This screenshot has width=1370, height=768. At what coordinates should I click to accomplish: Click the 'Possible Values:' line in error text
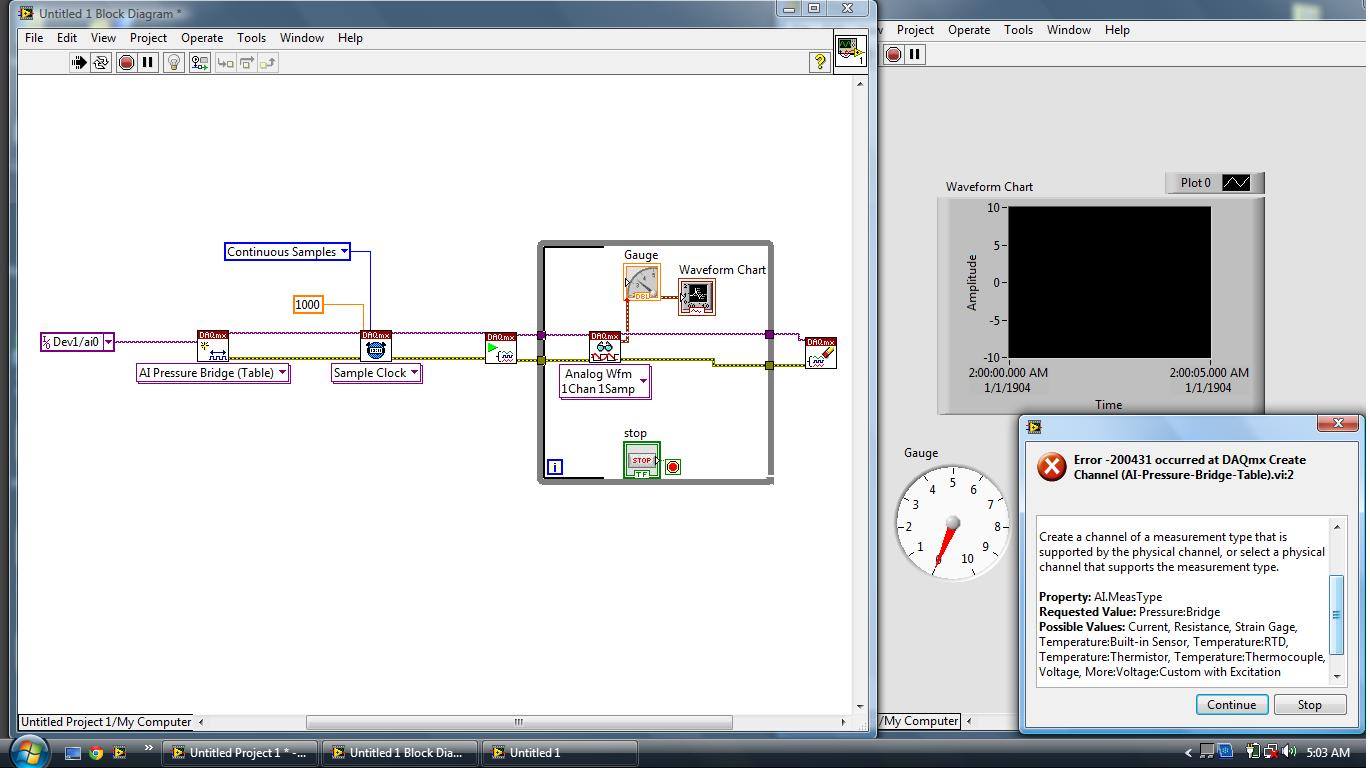1168,627
